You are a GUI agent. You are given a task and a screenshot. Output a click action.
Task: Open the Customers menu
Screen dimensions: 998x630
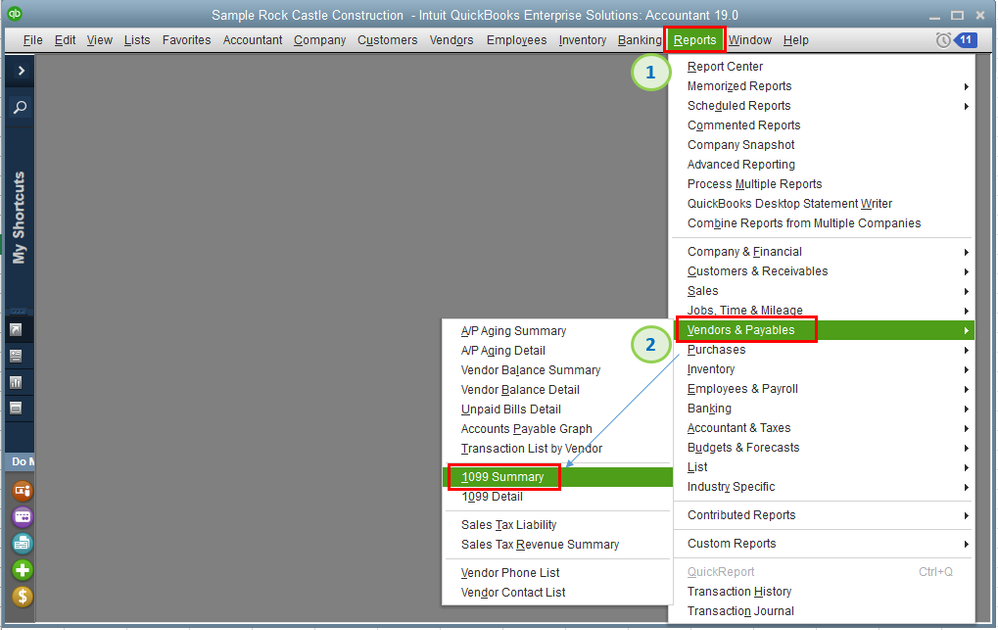(x=387, y=40)
